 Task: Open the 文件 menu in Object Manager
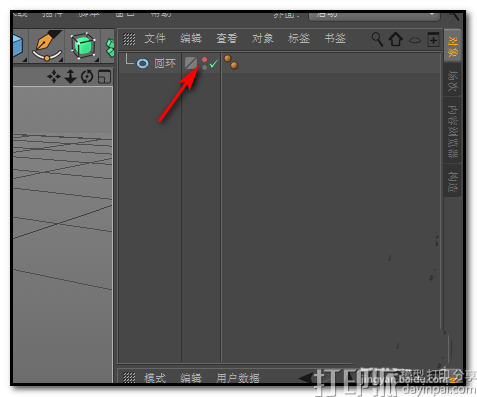click(155, 39)
